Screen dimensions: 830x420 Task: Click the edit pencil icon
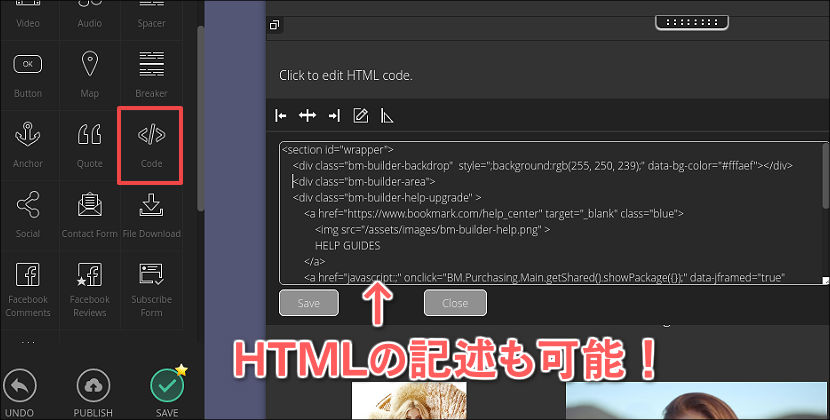(360, 115)
